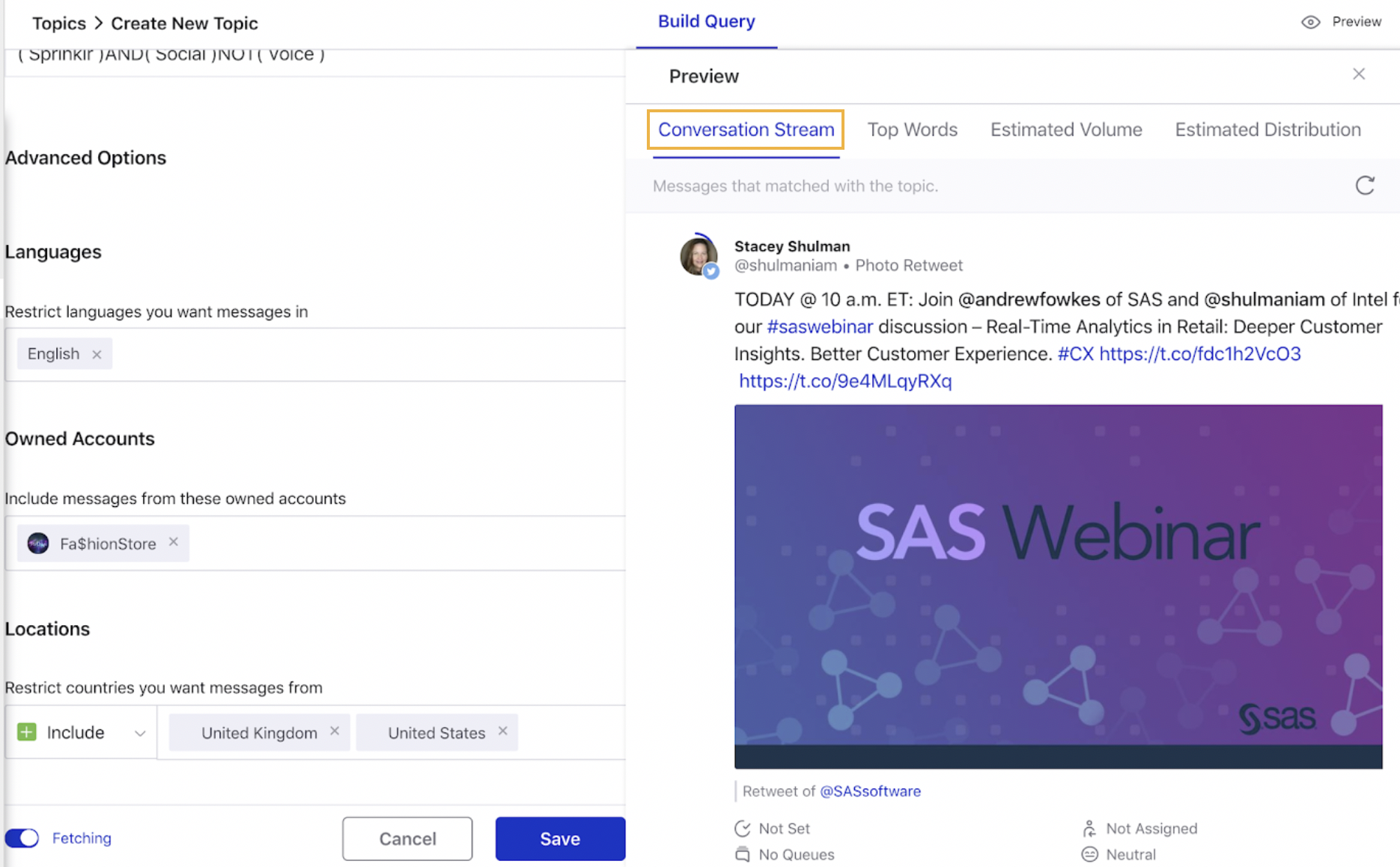Click the Locations section heading
This screenshot has width=1400, height=867.
point(47,629)
